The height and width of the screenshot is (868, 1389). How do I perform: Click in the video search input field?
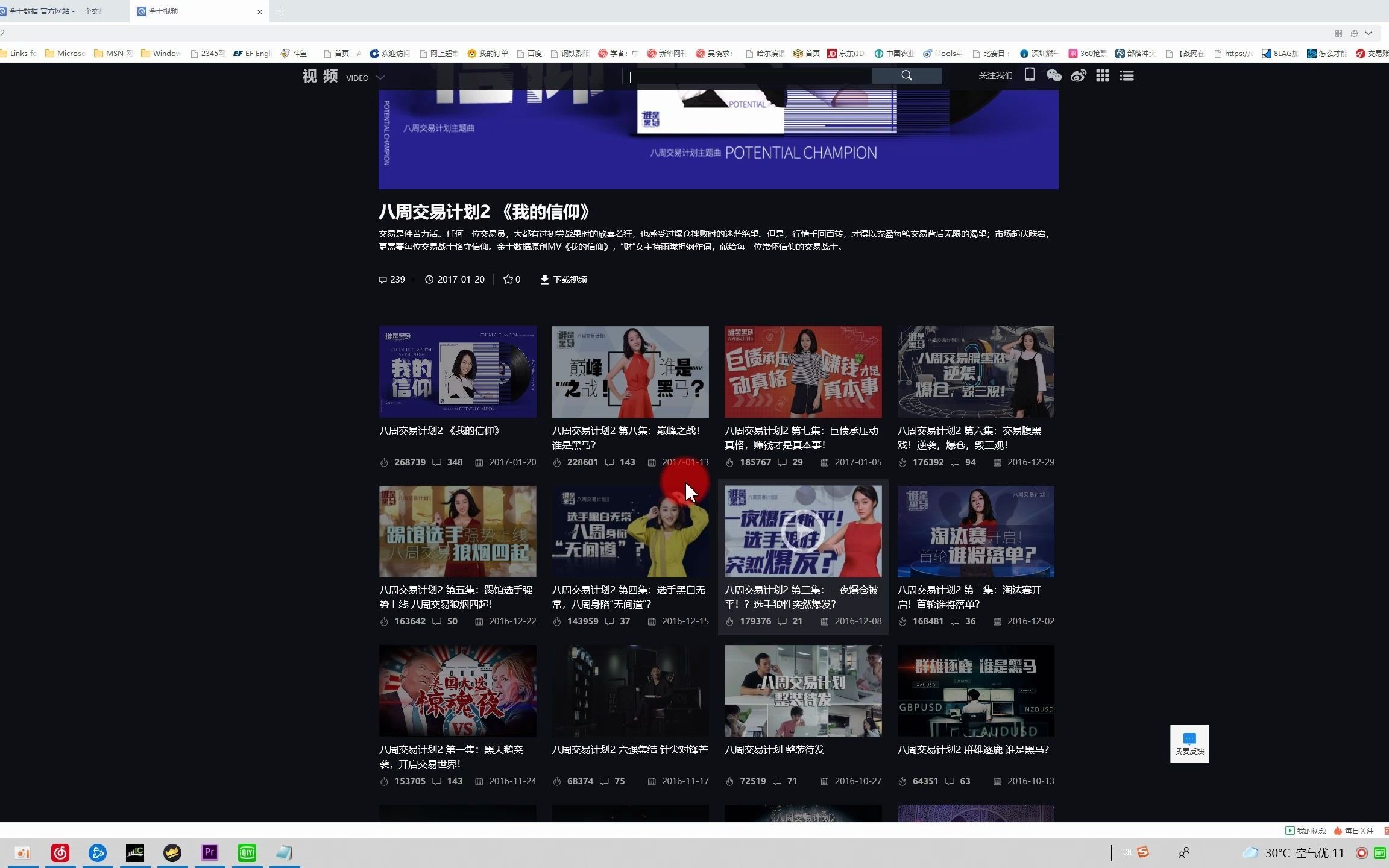pyautogui.click(x=748, y=76)
